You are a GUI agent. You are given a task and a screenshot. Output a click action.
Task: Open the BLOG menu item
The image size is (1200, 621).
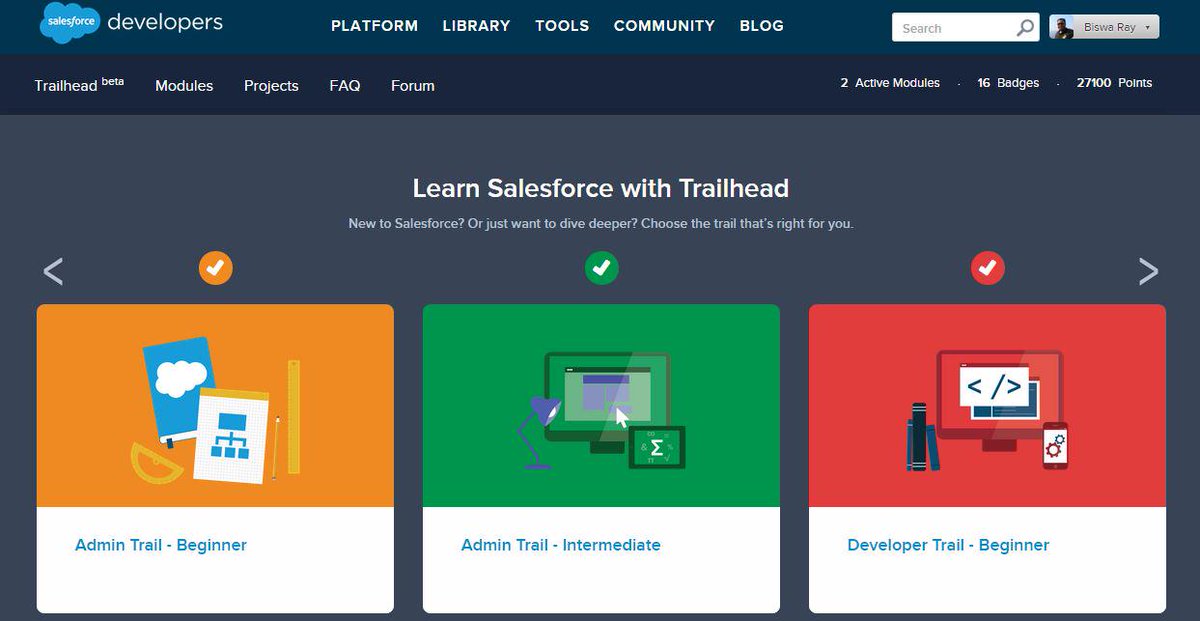761,26
